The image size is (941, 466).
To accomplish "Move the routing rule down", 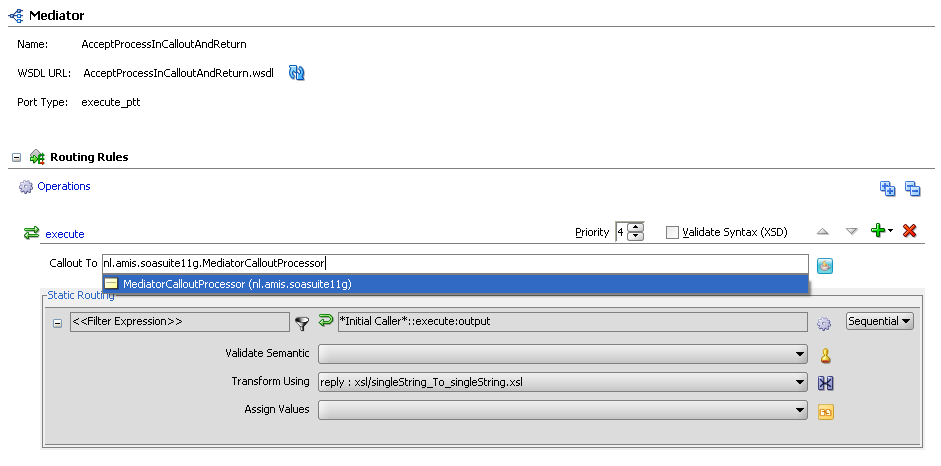I will coord(852,232).
